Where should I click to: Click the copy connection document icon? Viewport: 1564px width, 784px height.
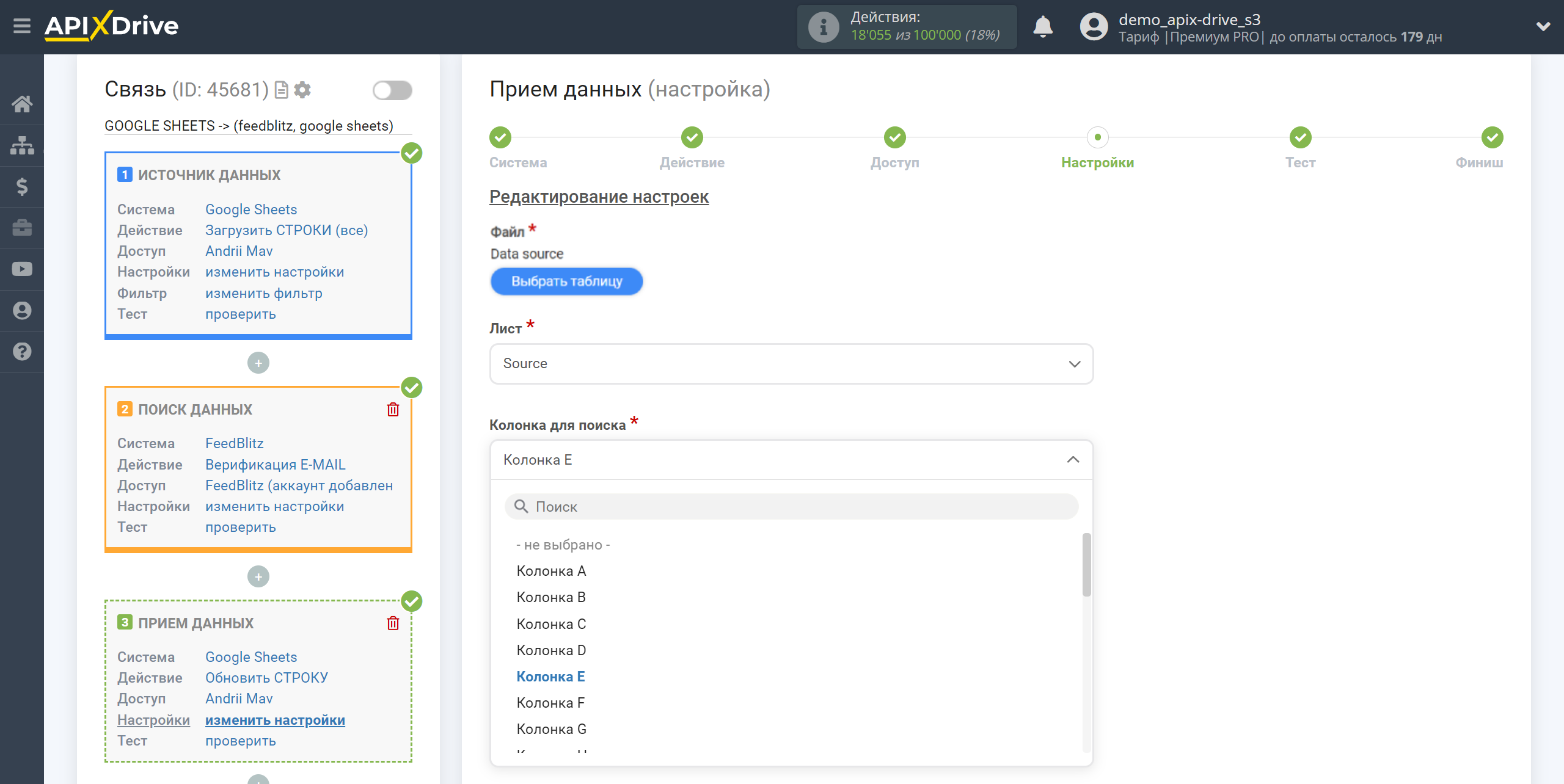click(281, 90)
